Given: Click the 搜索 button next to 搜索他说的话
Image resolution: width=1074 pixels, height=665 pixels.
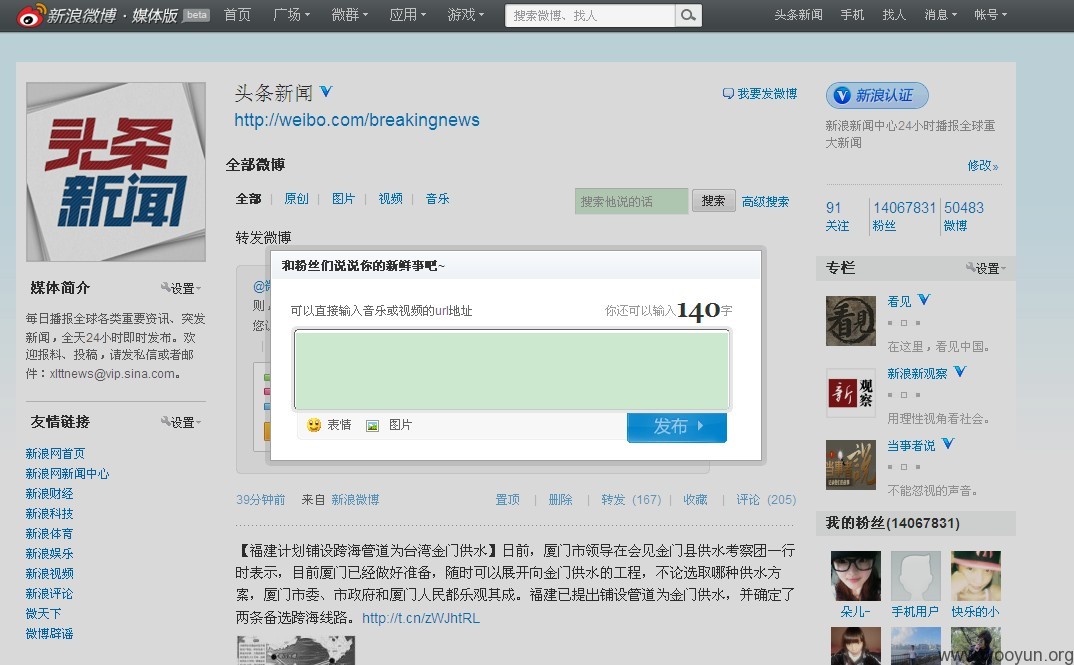Looking at the screenshot, I should pos(713,201).
